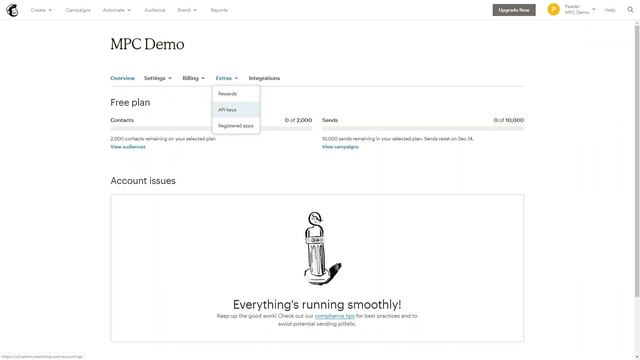Click the MPC Demo page heading

(147, 44)
